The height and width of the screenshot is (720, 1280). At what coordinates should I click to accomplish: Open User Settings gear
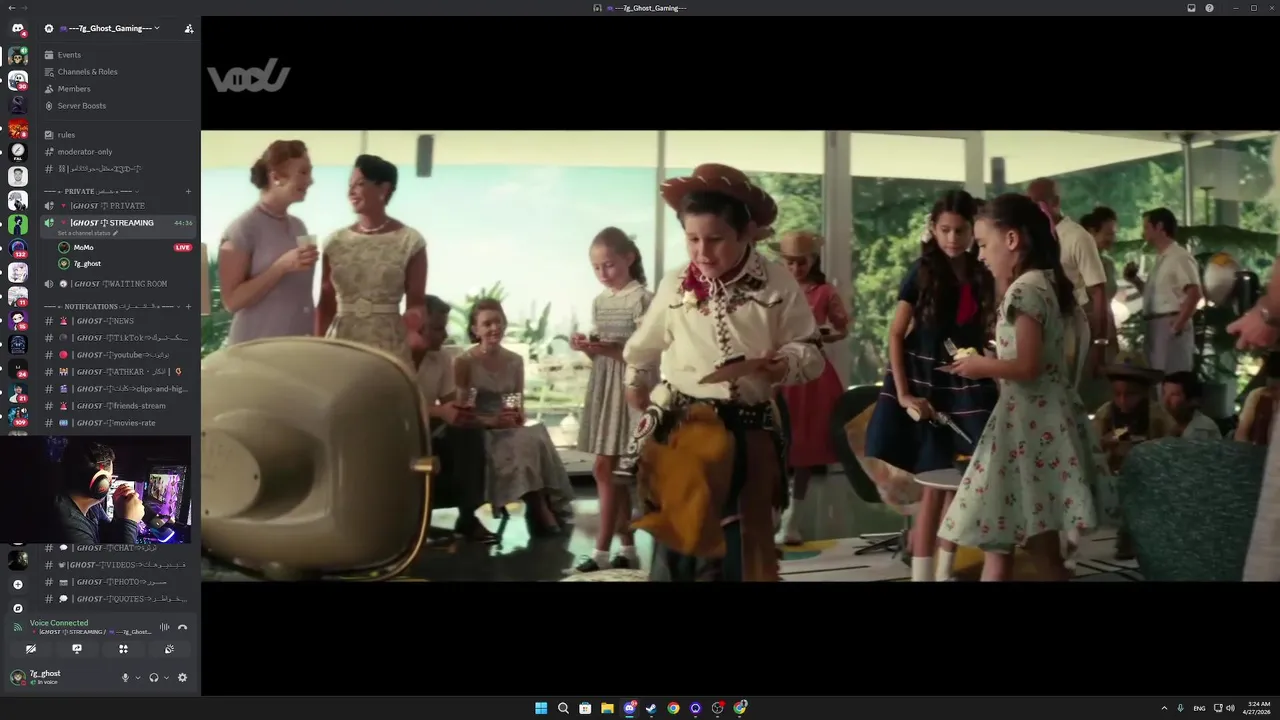tap(182, 678)
